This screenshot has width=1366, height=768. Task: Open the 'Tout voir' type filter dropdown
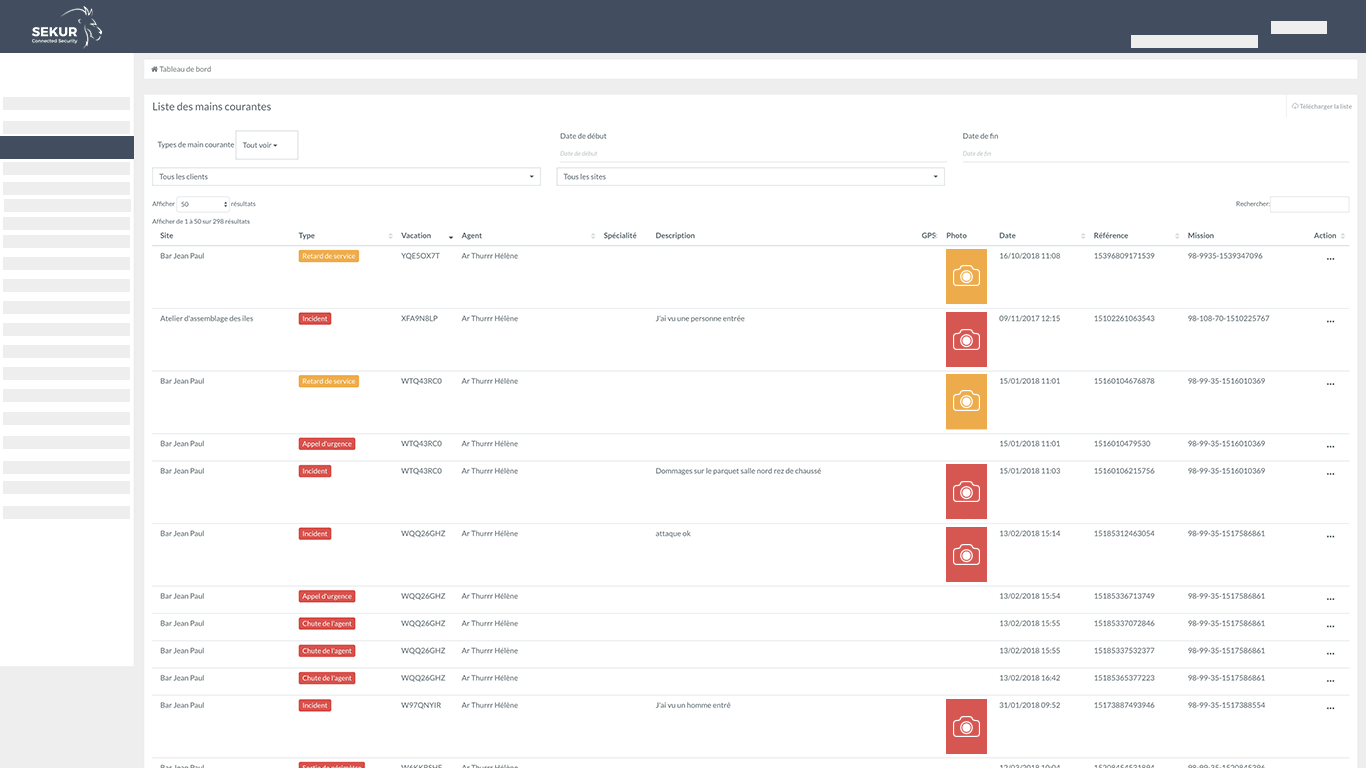tap(266, 145)
